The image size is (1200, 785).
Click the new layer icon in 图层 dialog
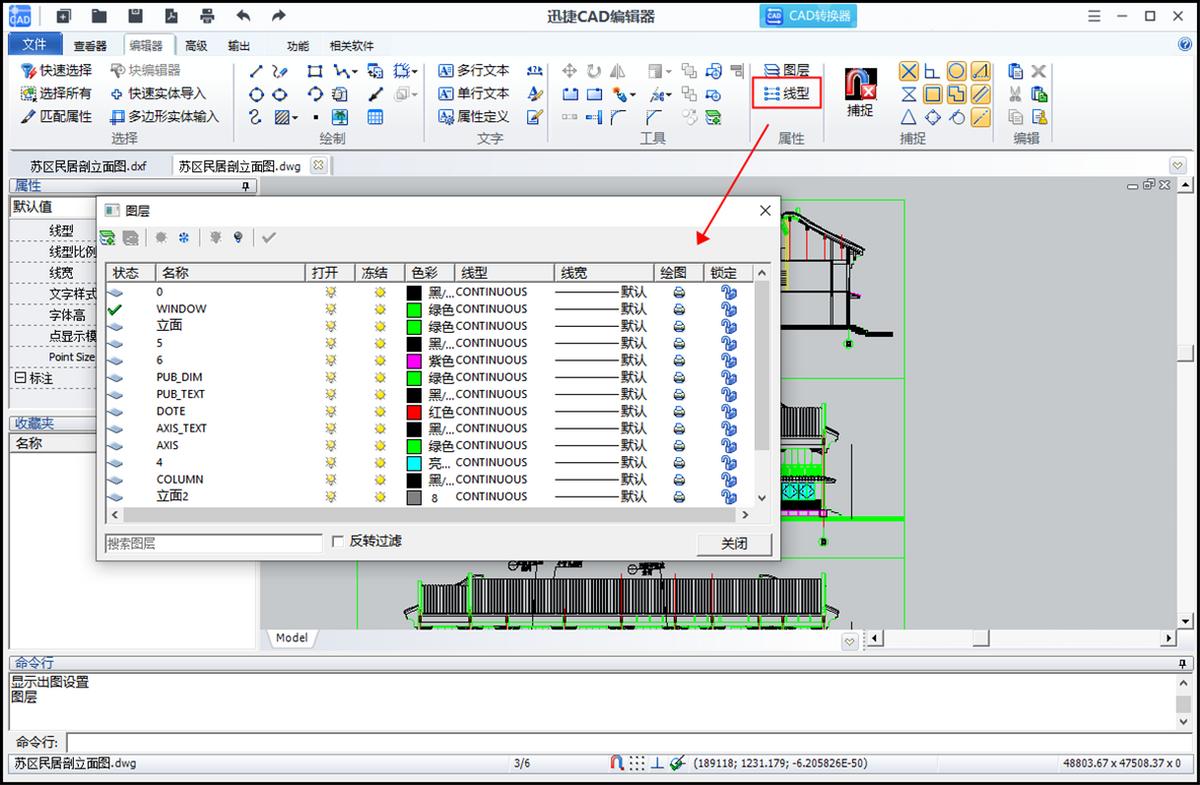pos(108,238)
